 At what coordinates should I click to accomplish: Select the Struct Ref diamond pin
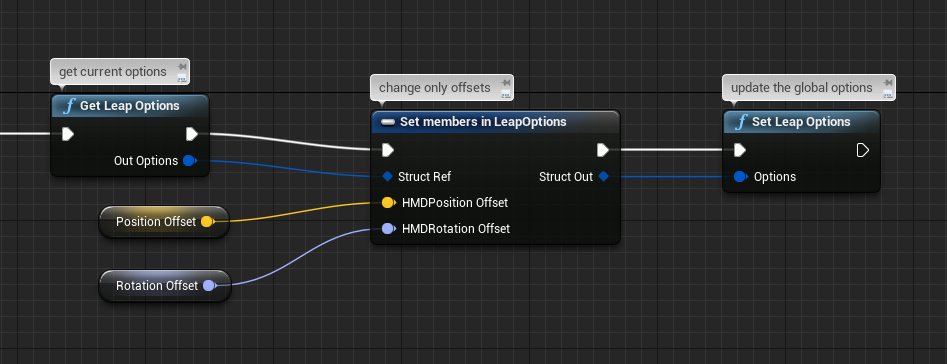point(388,177)
